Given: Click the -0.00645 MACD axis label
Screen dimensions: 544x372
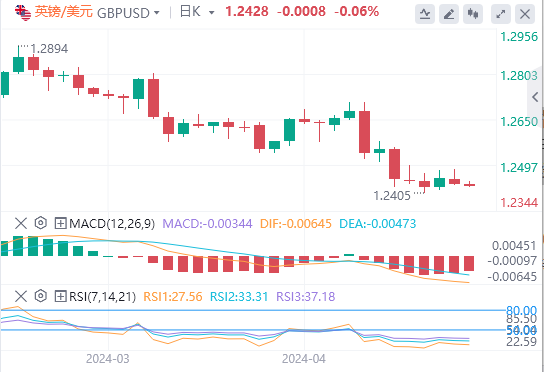Looking at the screenshot, I should [x=512, y=277].
